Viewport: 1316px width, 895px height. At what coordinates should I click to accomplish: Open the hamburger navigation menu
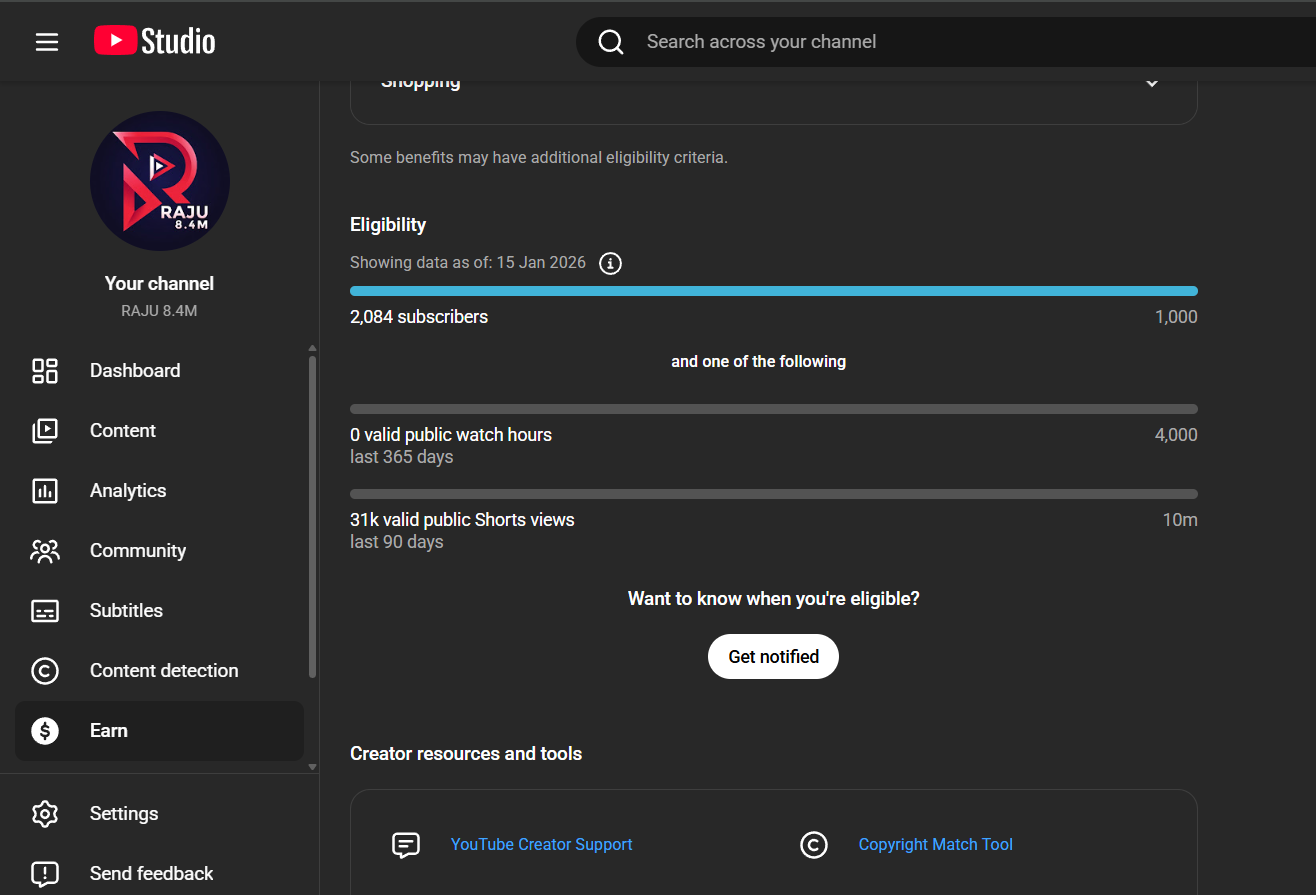coord(47,42)
